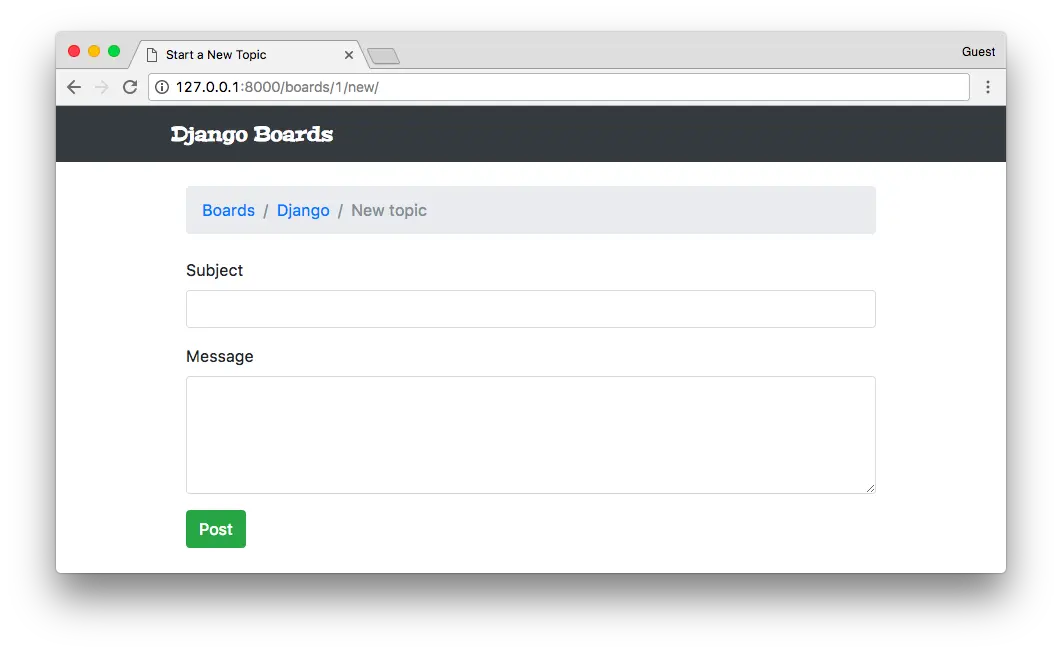Reload the page with the refresh icon
The width and height of the screenshot is (1062, 653).
(x=130, y=87)
